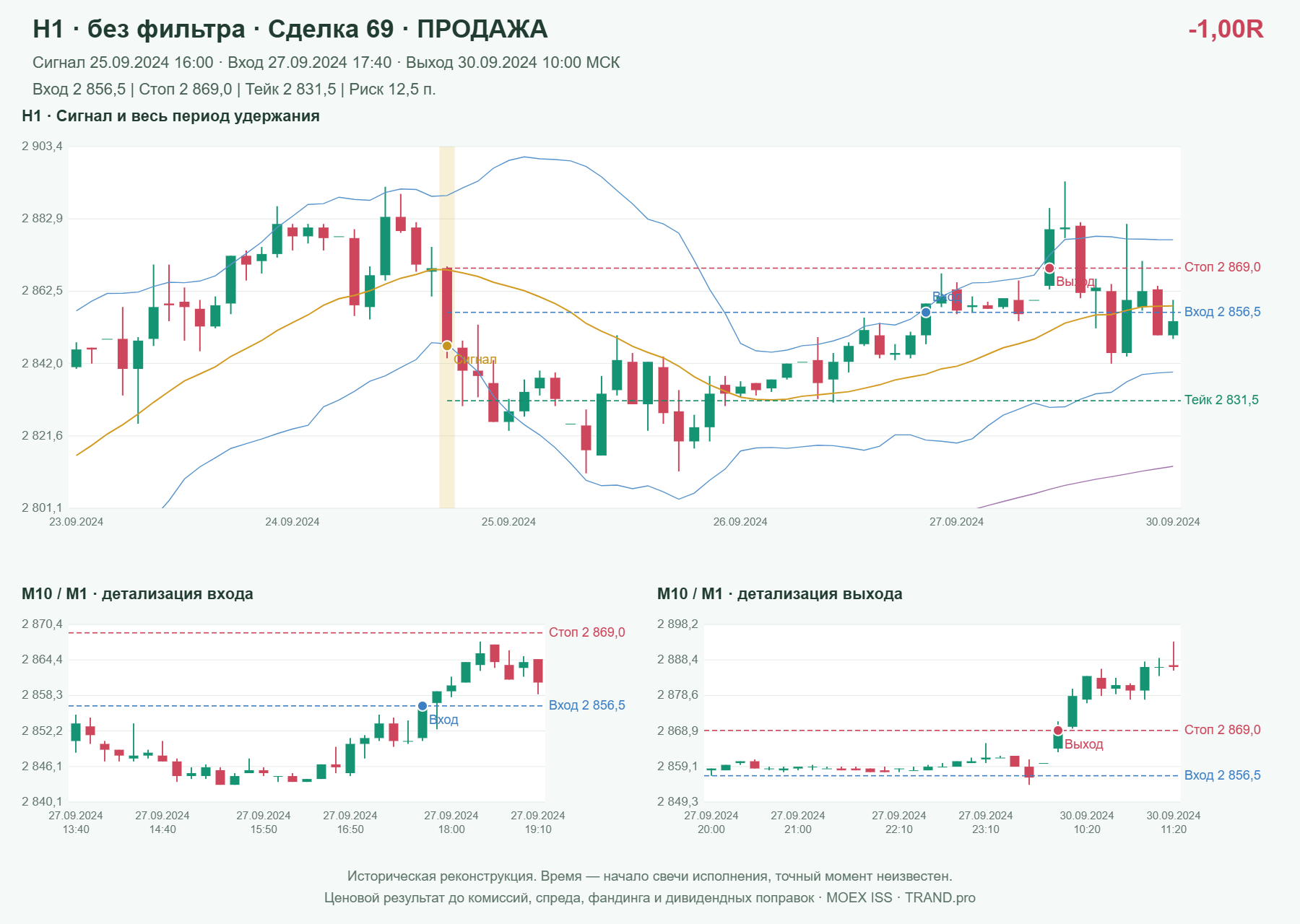Click the 26.09.2024 date axis label

[x=740, y=522]
